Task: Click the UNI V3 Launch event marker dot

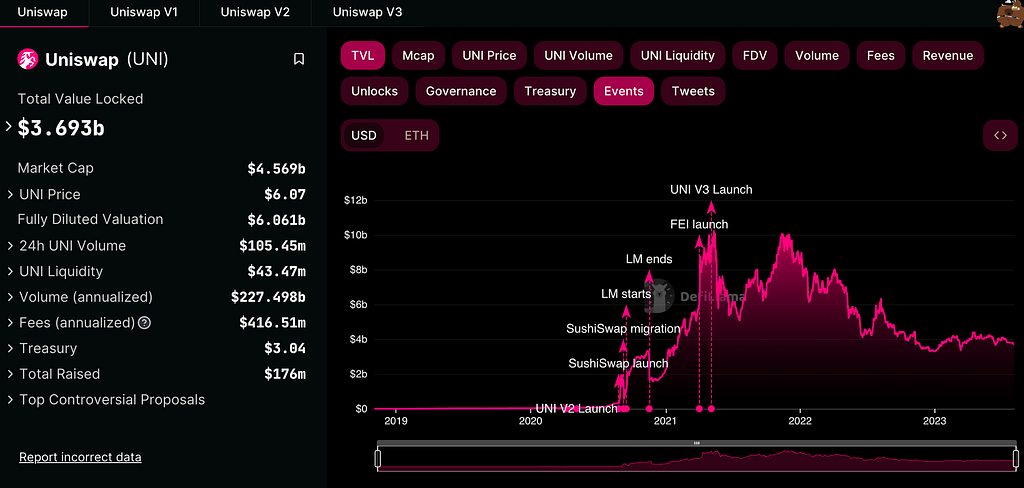Action: coord(711,409)
